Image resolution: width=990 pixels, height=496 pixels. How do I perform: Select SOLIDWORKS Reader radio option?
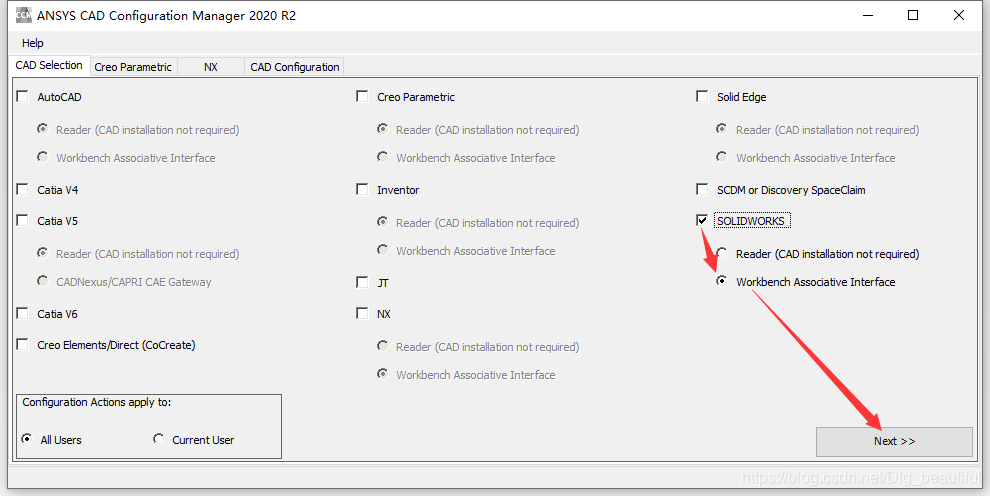[x=722, y=254]
